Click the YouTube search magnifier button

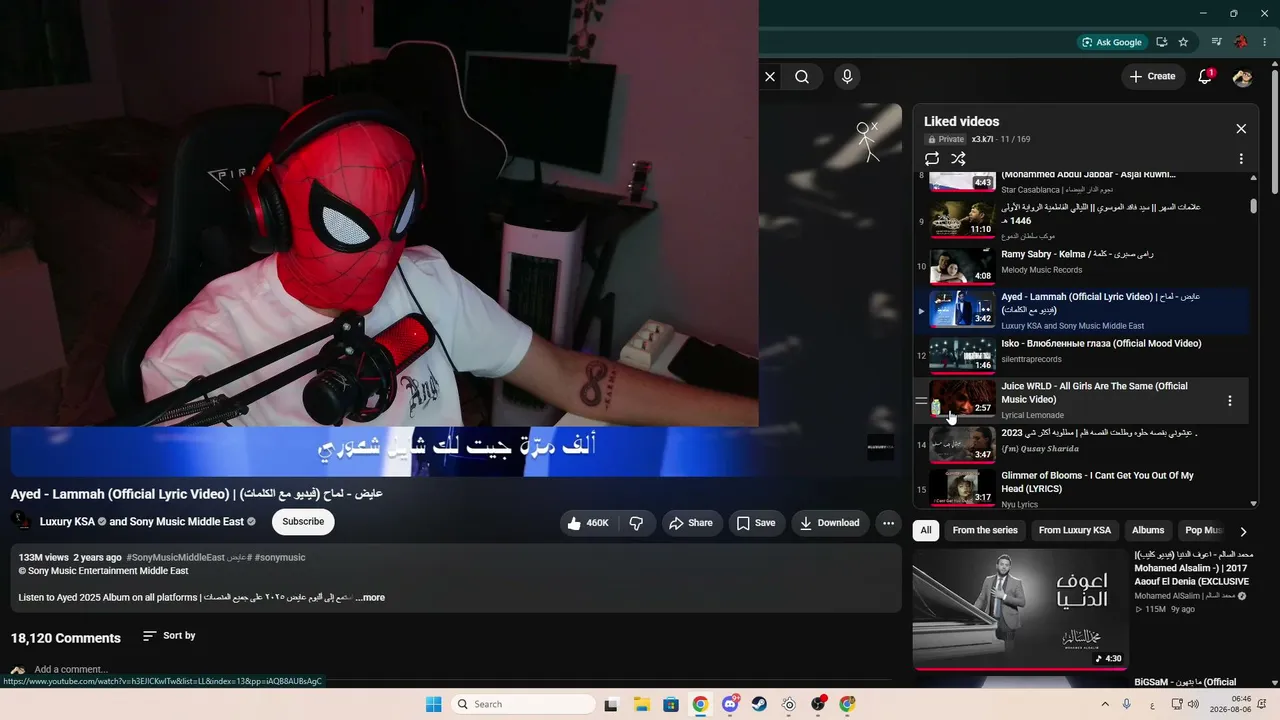click(802, 76)
